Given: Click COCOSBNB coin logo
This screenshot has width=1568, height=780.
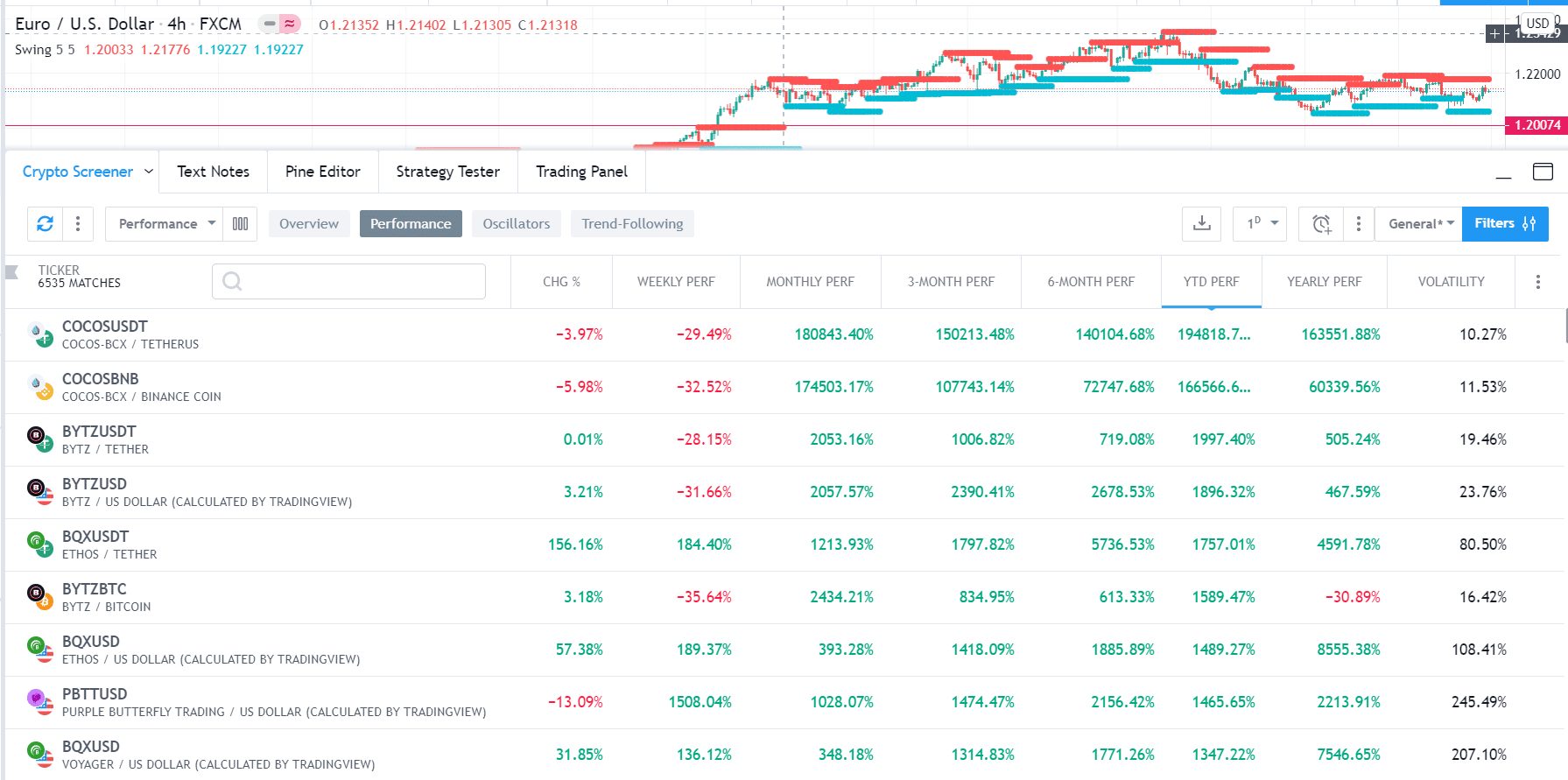Looking at the screenshot, I should [39, 387].
